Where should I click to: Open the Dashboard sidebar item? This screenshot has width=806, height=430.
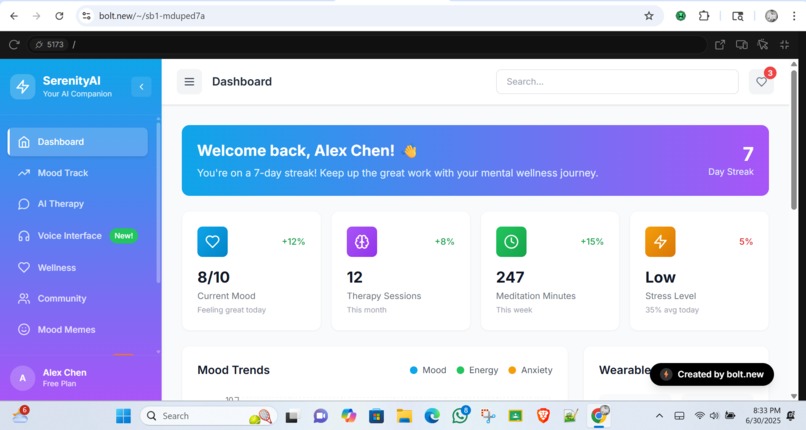coord(78,142)
